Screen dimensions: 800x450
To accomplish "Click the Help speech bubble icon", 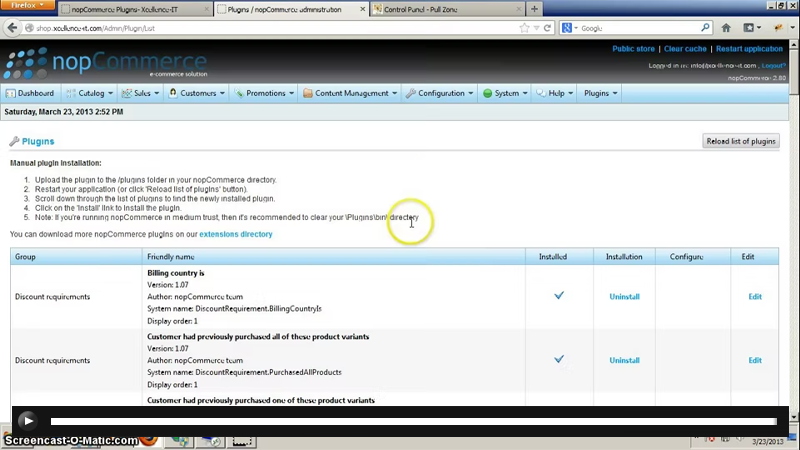I will tap(541, 93).
